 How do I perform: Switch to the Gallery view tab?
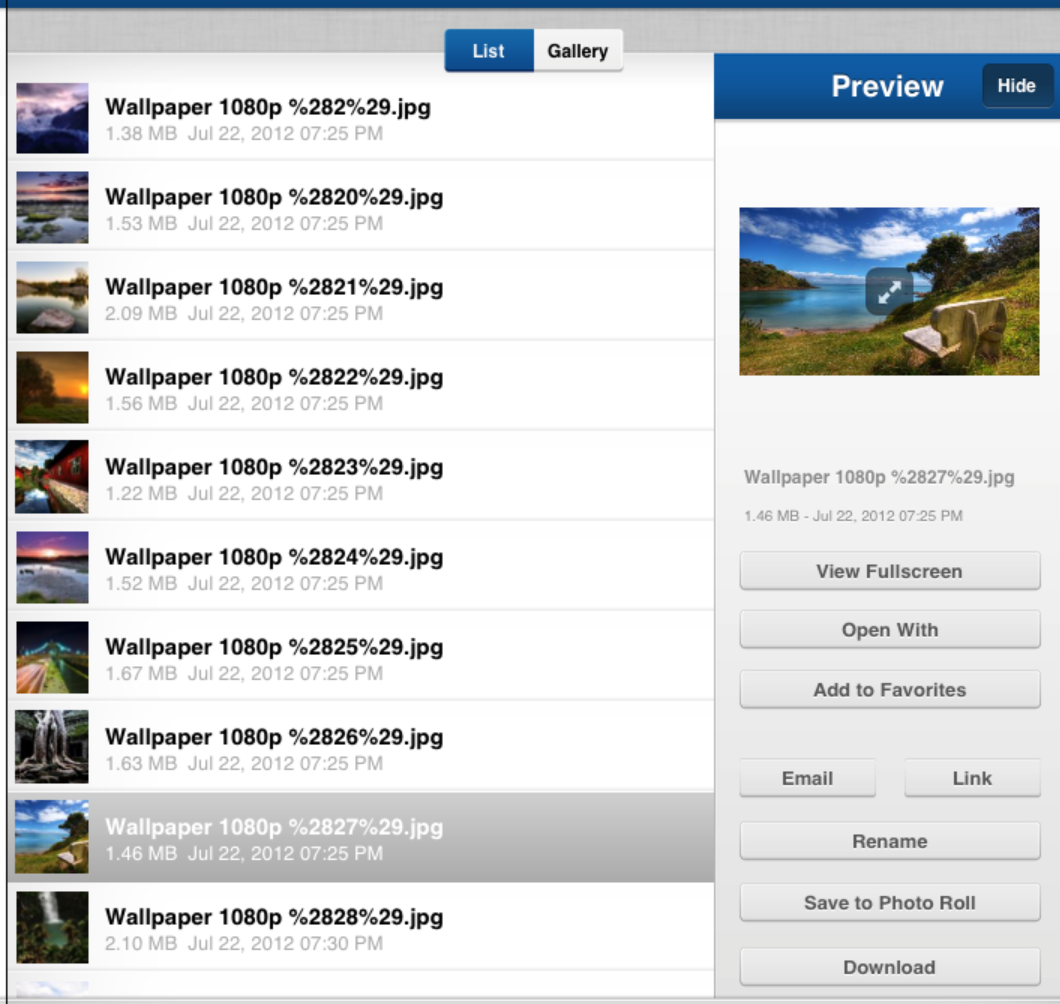pos(578,51)
